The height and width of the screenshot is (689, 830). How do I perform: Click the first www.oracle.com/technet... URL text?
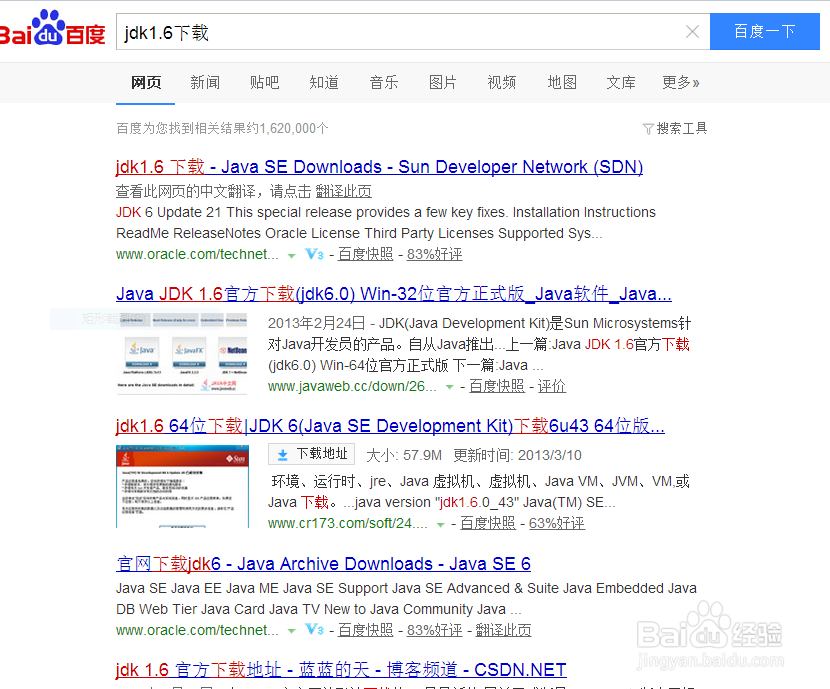coord(197,255)
